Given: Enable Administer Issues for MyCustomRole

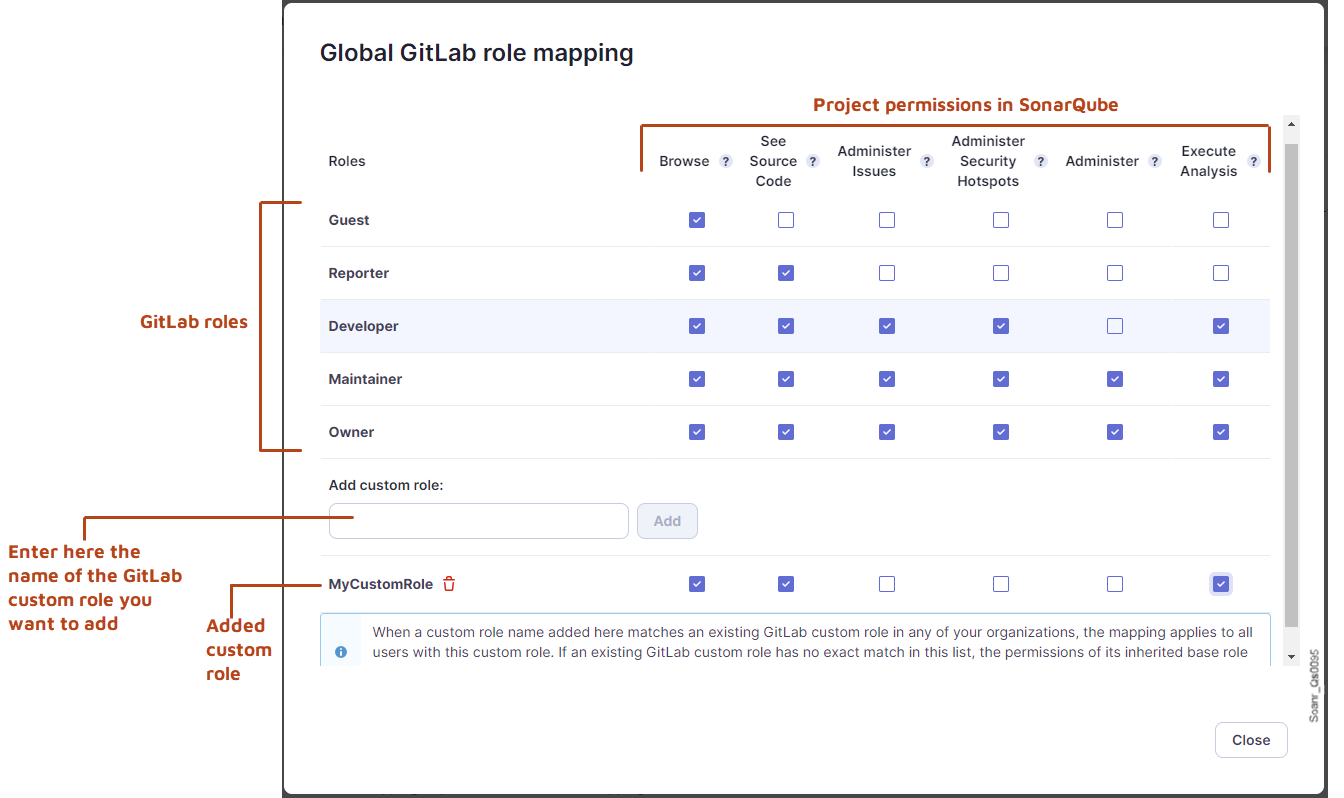Looking at the screenshot, I should click(887, 584).
